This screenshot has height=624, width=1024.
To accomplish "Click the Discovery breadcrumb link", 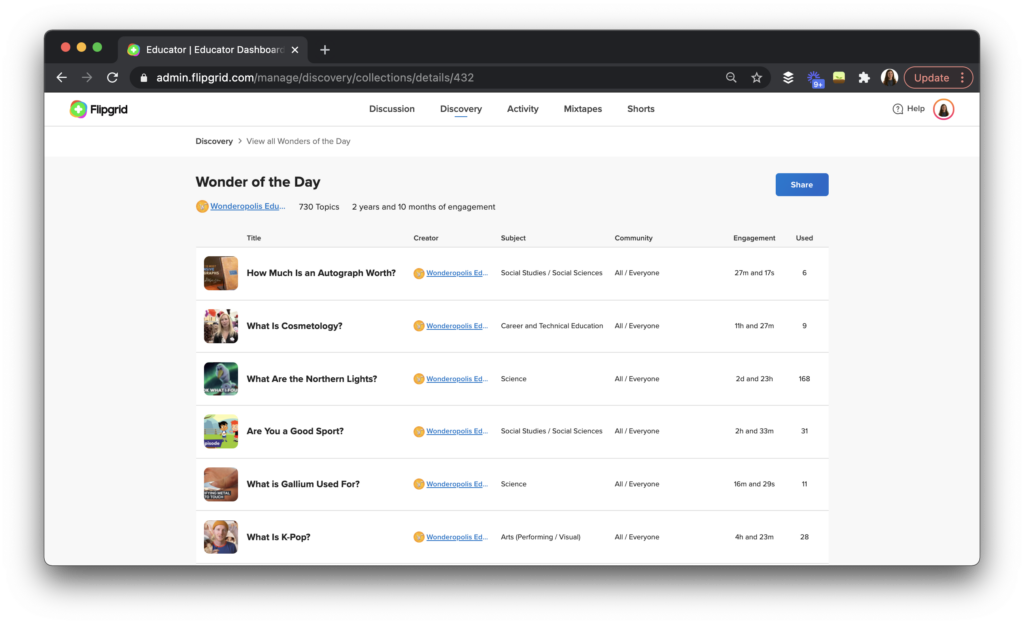I will pos(214,142).
